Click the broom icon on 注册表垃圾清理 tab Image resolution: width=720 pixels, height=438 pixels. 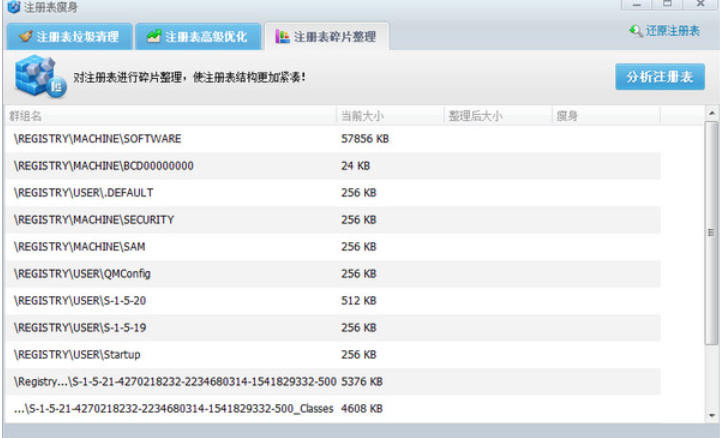(25, 38)
